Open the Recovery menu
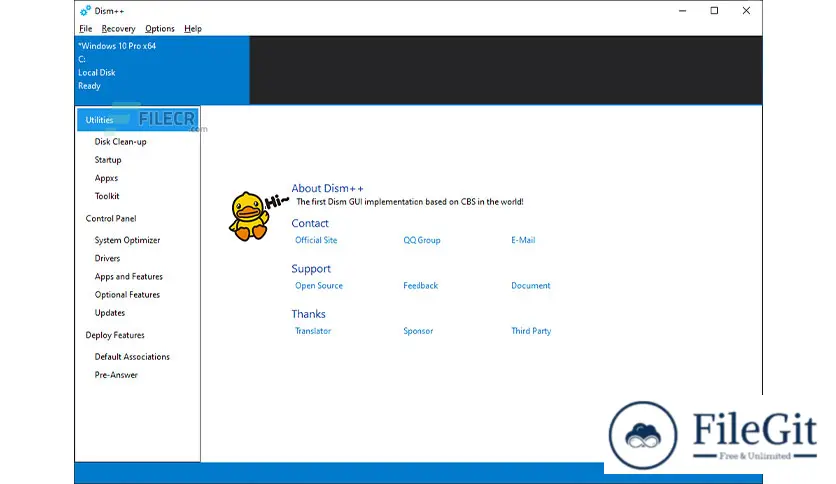836x484 pixels. [x=118, y=29]
